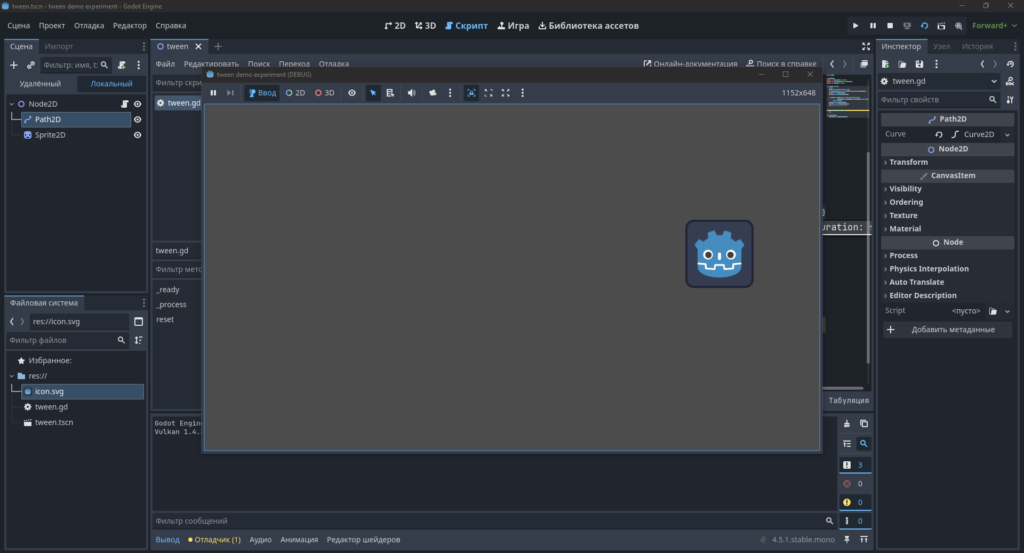
Task: Toggle the Ввод input mode button
Action: pyautogui.click(x=262, y=93)
